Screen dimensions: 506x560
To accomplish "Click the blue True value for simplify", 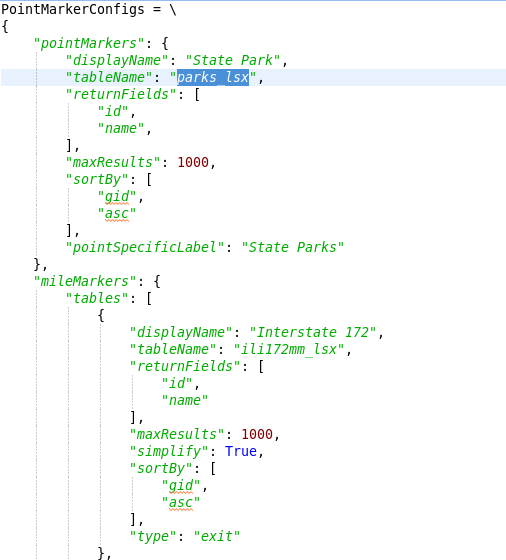I will click(x=241, y=451).
